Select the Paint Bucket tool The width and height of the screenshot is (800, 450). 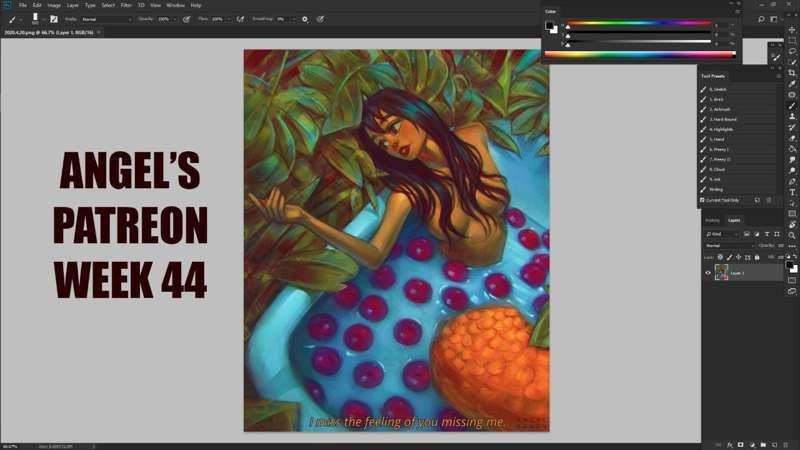click(792, 149)
